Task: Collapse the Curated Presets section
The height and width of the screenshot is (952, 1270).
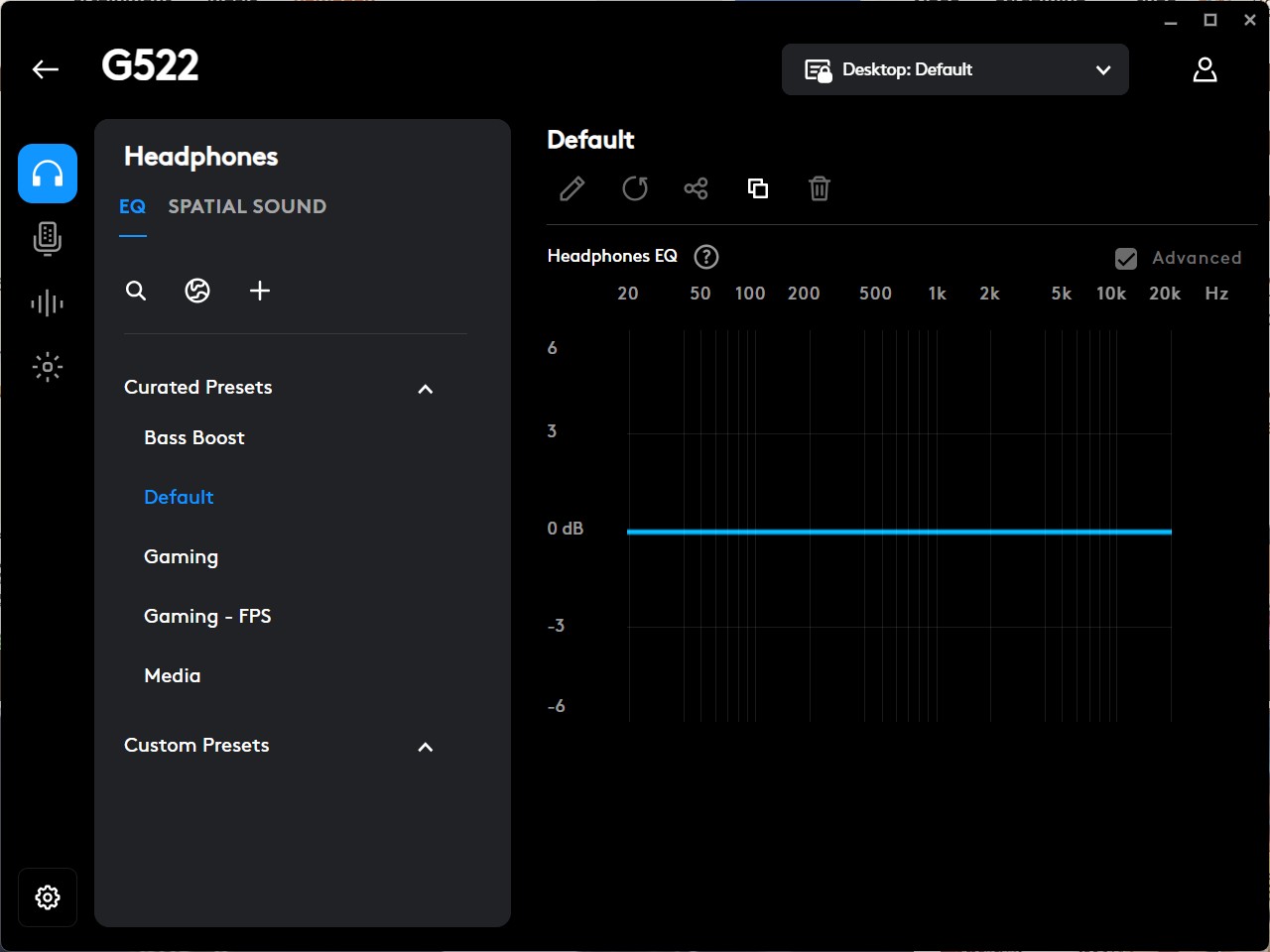Action: 426,389
